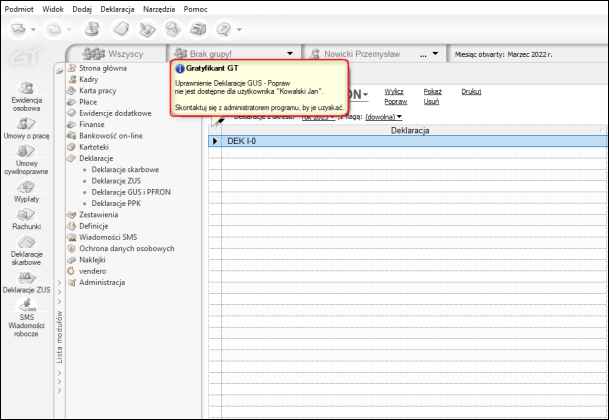Image resolution: width=609 pixels, height=420 pixels.
Task: Click the Lista modułów vertical label
Action: pos(59,337)
